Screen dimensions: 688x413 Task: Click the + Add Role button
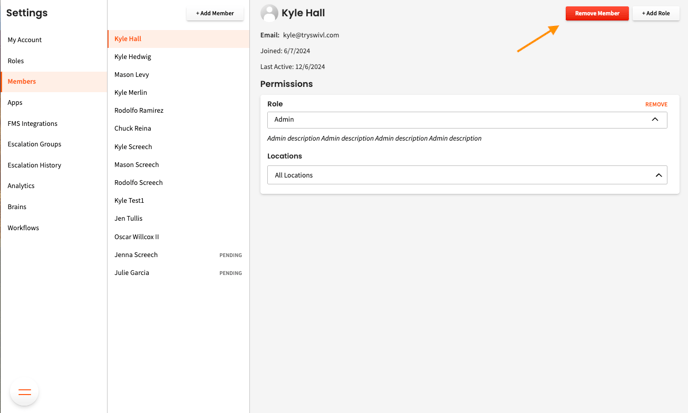pyautogui.click(x=656, y=13)
